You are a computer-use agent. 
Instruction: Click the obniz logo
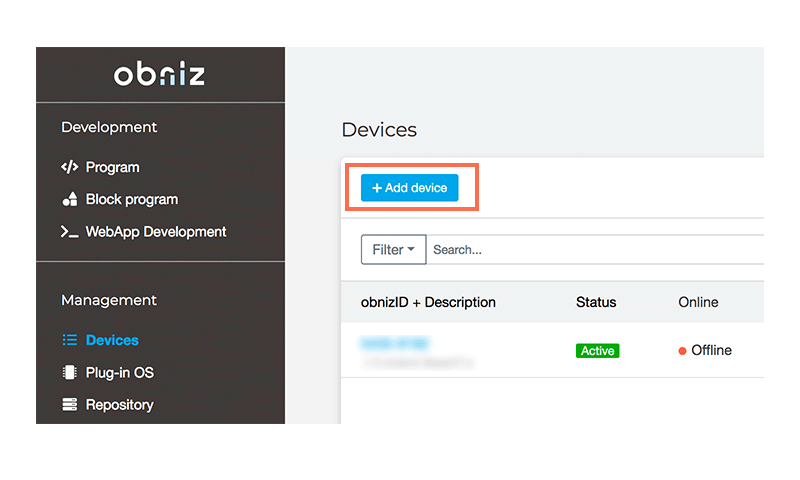(x=160, y=74)
